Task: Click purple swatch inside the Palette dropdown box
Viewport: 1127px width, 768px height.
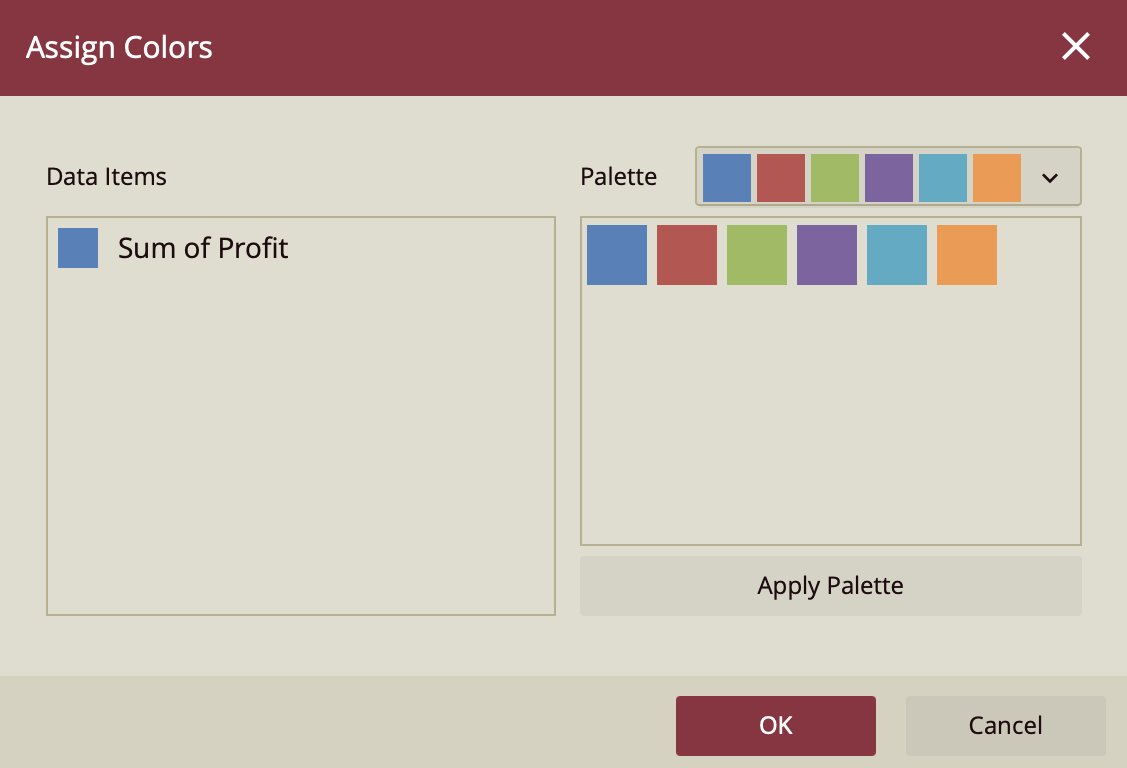Action: 889,178
